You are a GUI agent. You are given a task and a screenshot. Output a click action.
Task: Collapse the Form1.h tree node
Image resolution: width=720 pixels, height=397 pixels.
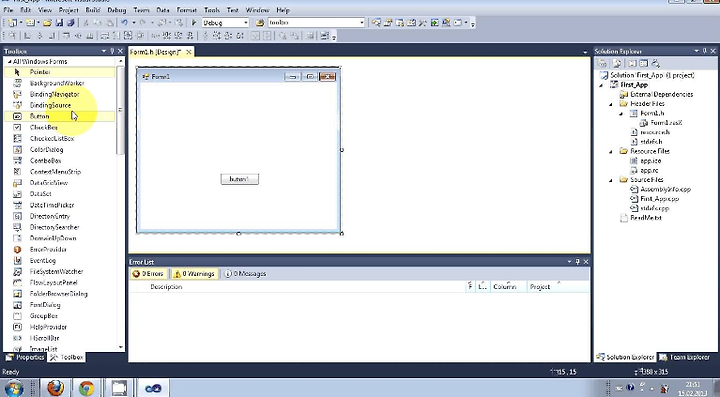click(621, 113)
